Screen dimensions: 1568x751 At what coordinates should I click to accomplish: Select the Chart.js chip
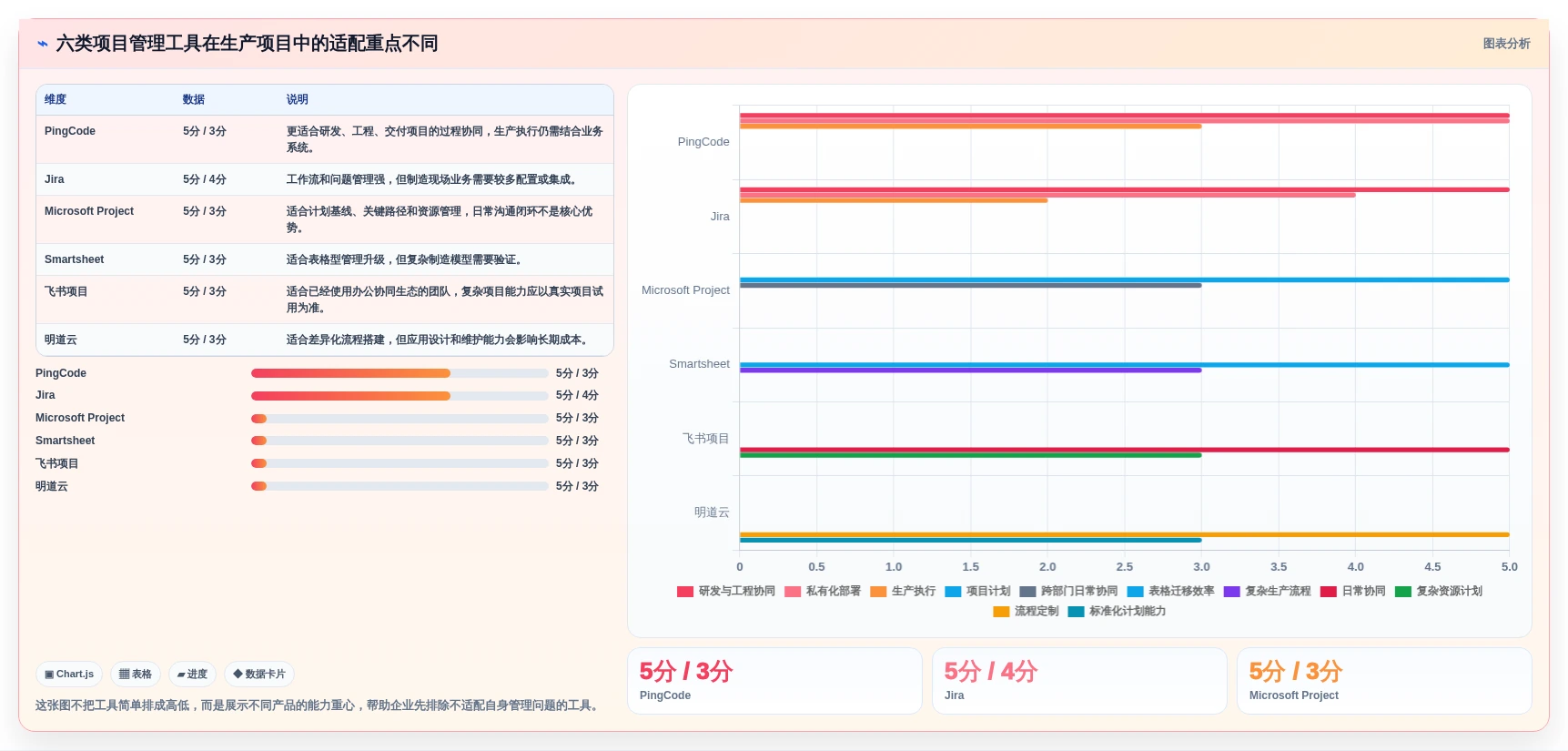pyautogui.click(x=69, y=675)
